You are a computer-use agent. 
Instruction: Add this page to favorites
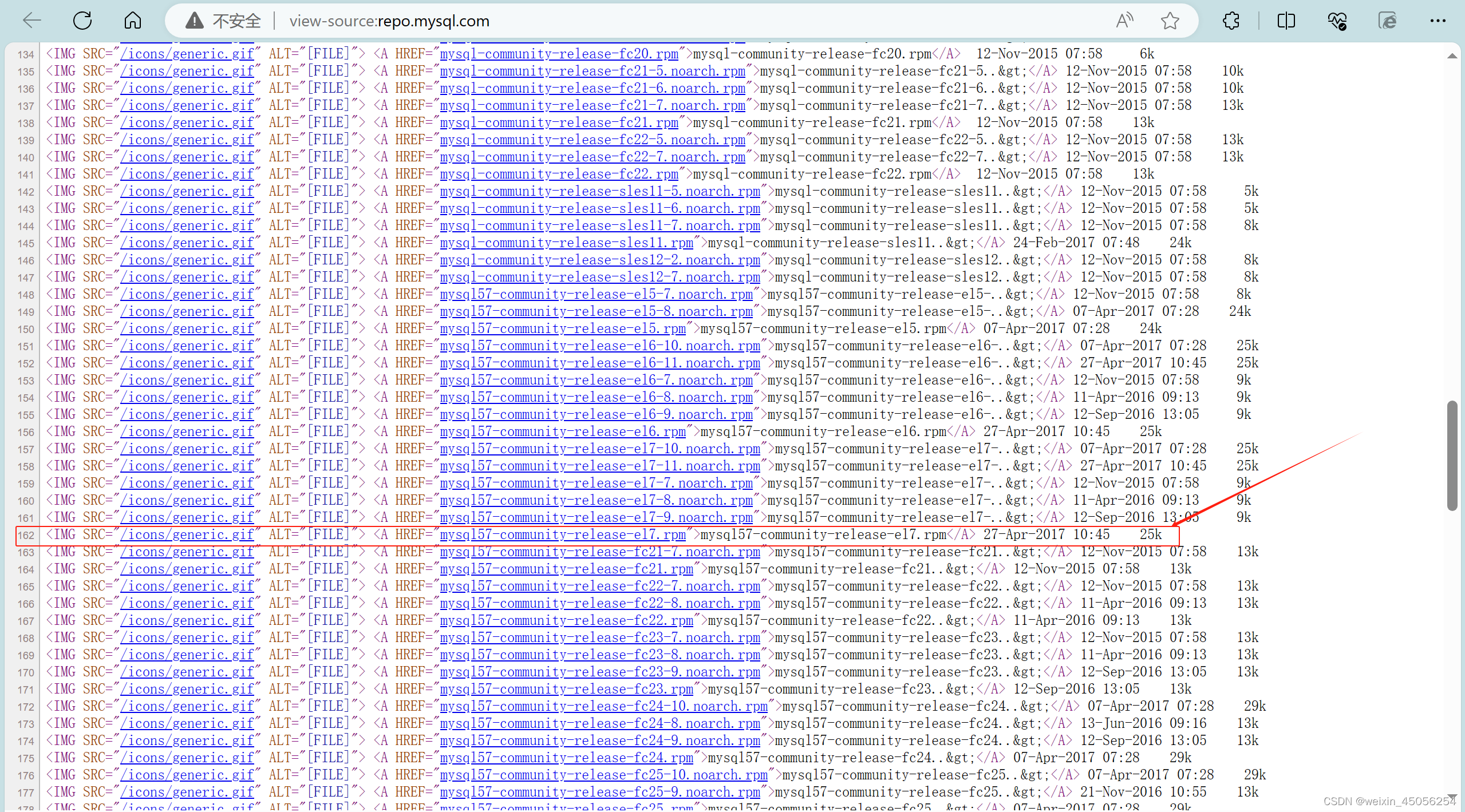point(1170,21)
